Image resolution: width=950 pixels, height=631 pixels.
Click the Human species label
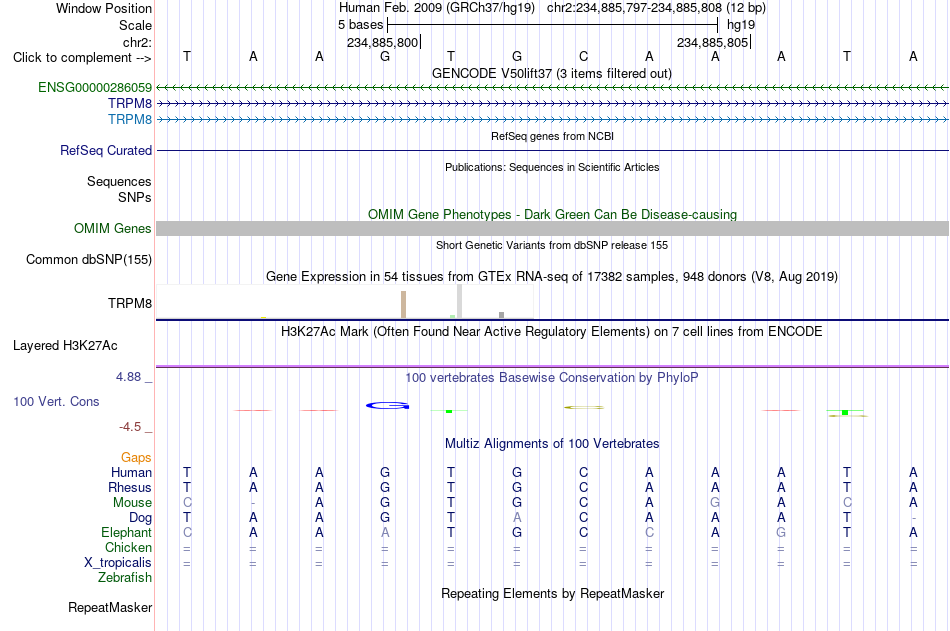[x=131, y=473]
